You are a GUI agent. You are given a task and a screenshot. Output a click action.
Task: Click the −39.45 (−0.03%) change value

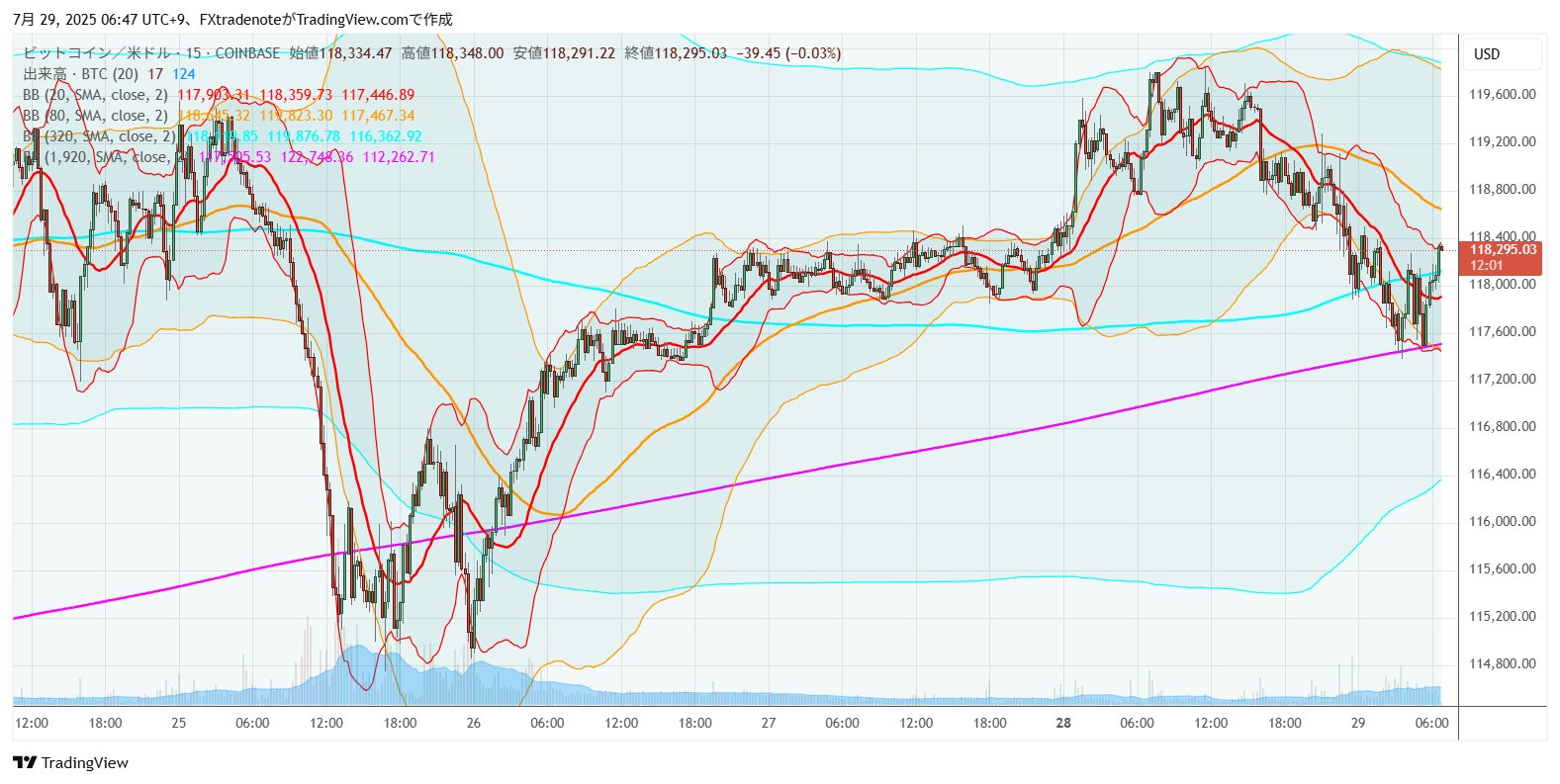tap(788, 53)
